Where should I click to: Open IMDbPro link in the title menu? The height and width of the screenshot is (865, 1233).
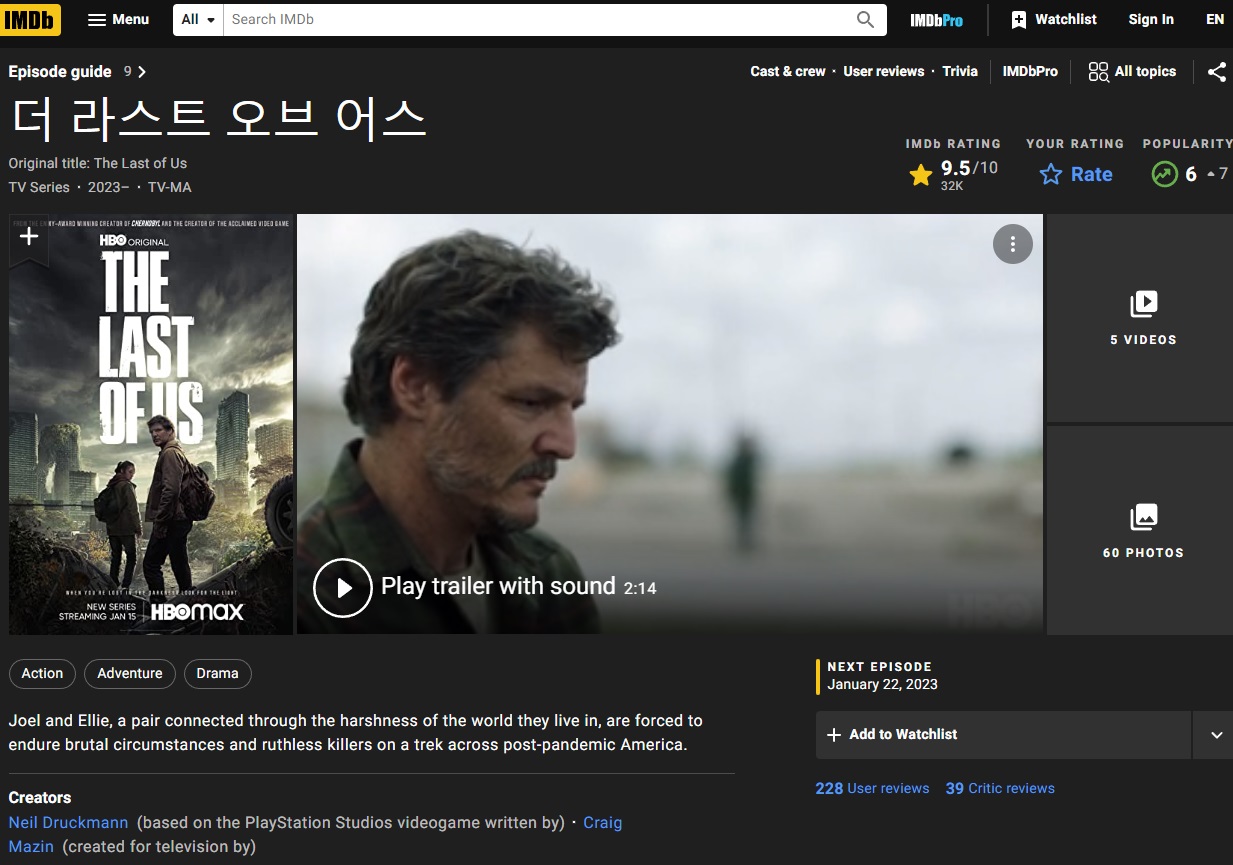pyautogui.click(x=1030, y=71)
